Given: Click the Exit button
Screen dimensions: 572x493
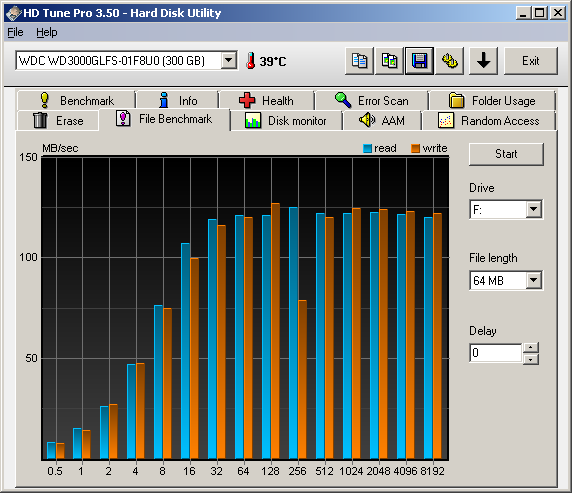Looking at the screenshot, I should pos(530,61).
